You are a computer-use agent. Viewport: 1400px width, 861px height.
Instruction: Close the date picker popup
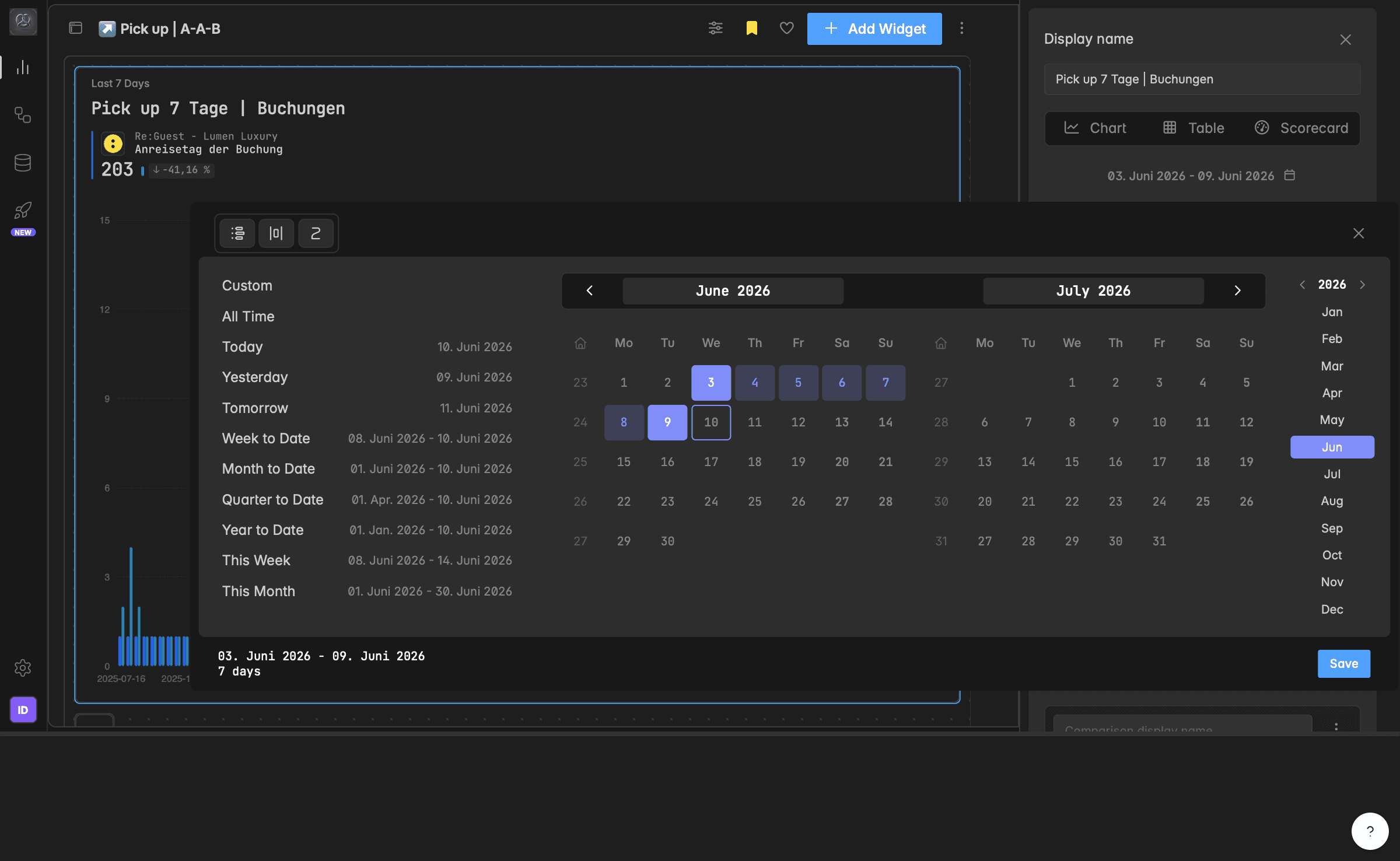(x=1359, y=233)
